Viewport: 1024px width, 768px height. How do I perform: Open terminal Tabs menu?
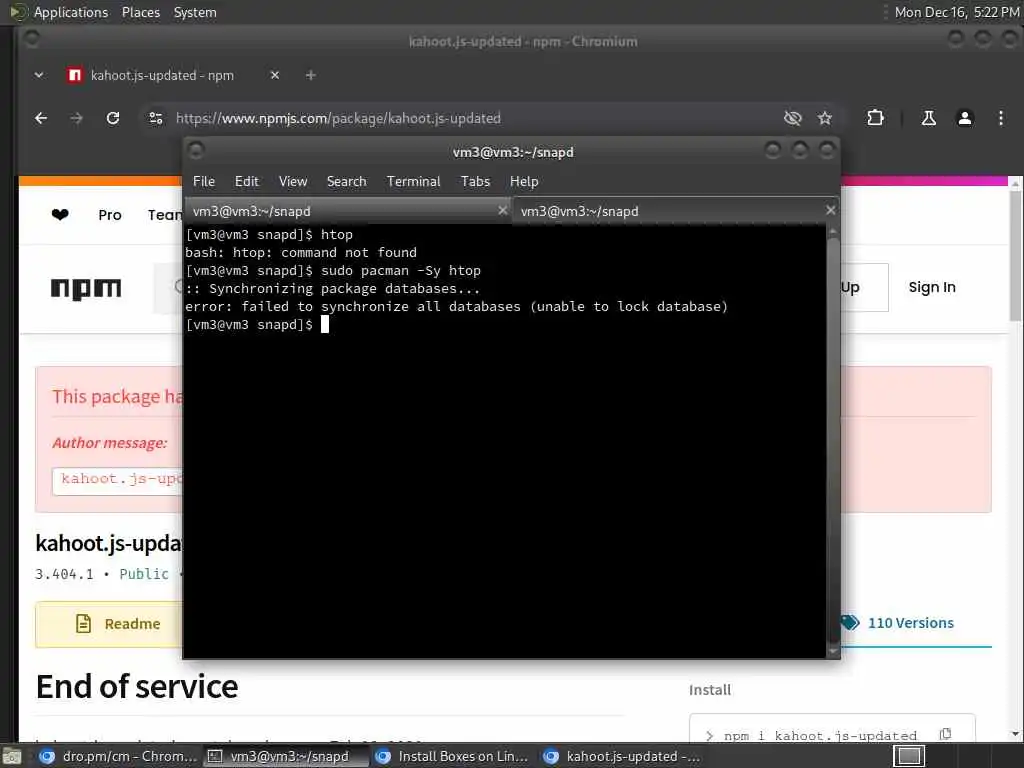pyautogui.click(x=475, y=181)
